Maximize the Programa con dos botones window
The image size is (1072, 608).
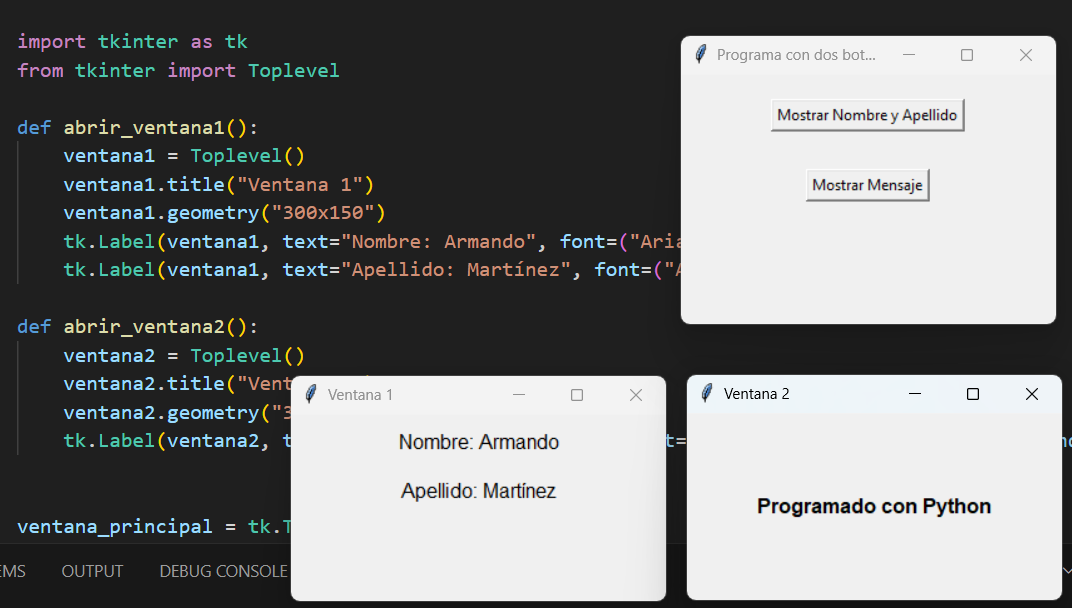[x=967, y=55]
